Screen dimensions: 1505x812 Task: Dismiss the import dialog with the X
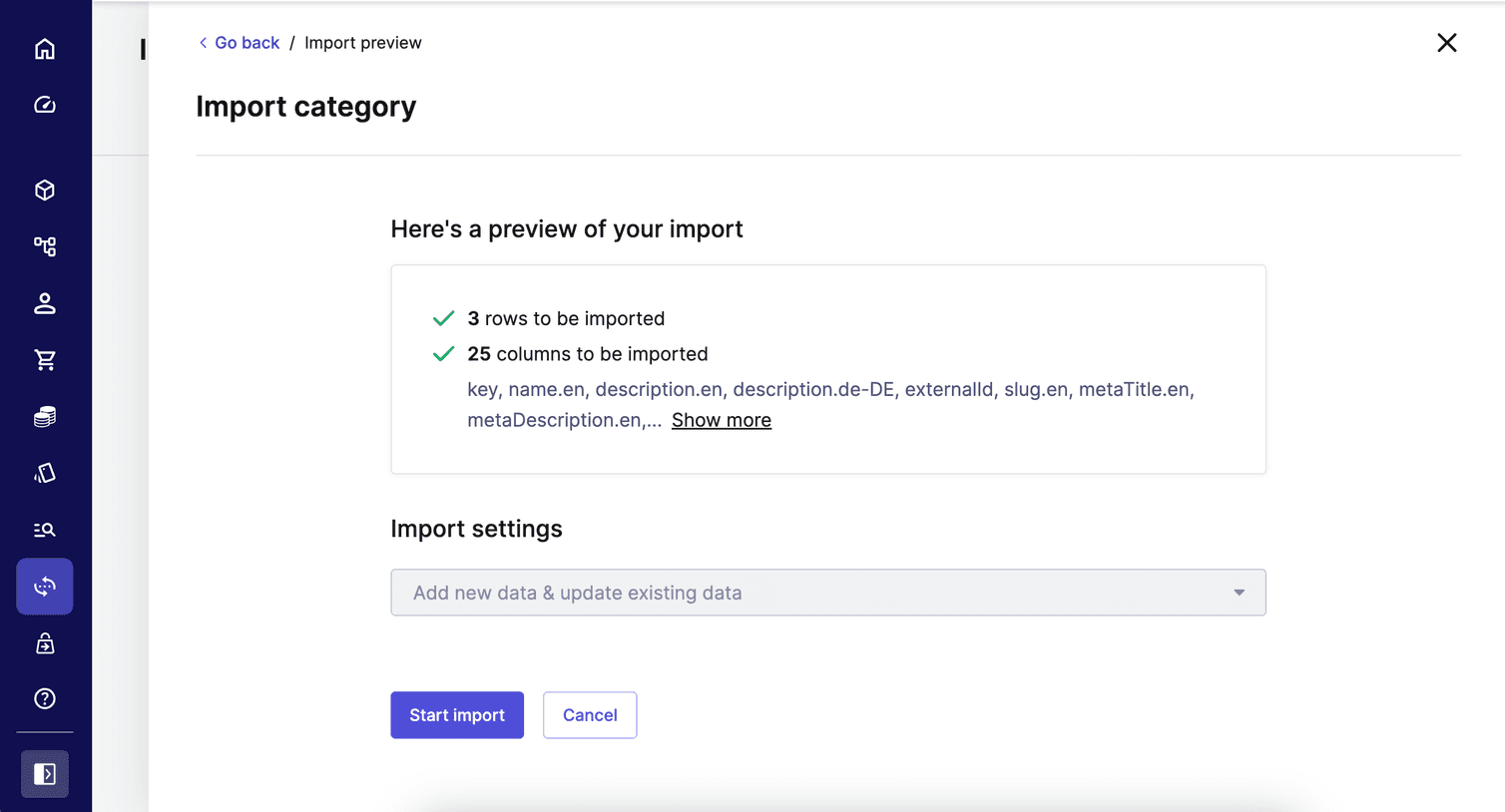point(1446,42)
